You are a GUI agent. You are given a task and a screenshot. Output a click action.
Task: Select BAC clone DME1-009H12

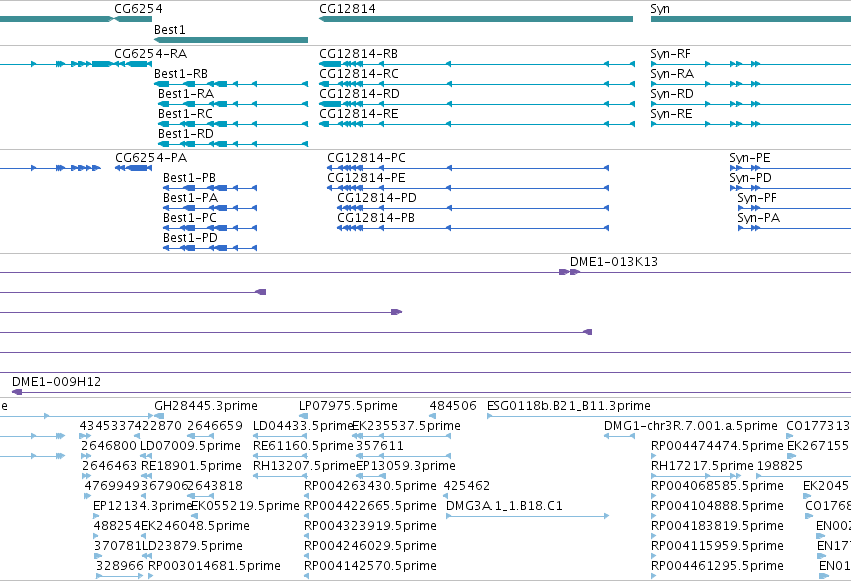click(x=56, y=382)
